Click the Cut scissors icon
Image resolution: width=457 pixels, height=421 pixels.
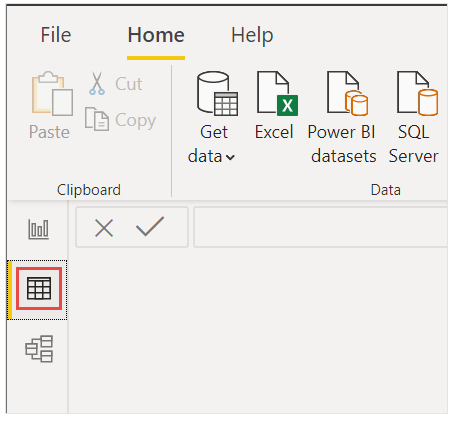click(97, 83)
